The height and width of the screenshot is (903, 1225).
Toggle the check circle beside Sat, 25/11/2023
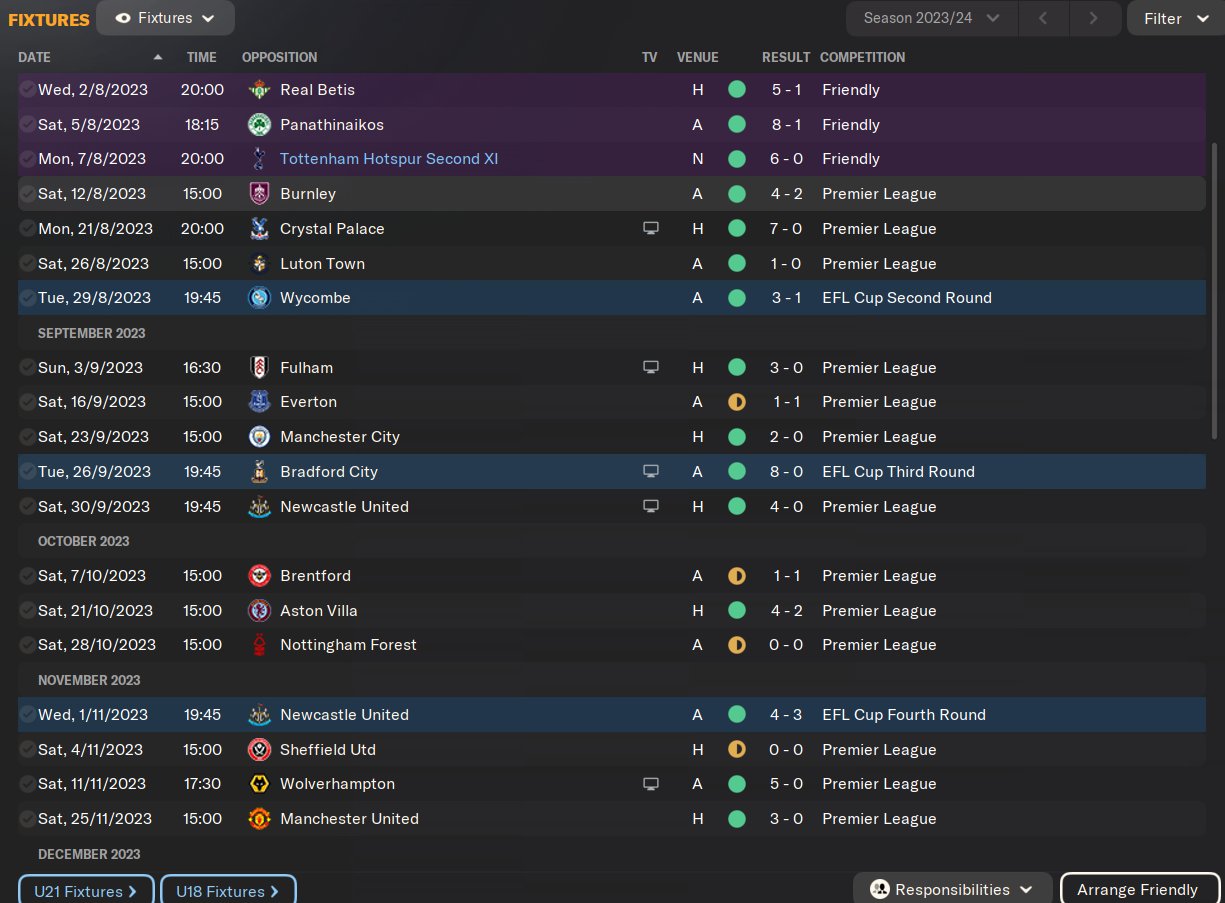click(x=27, y=819)
